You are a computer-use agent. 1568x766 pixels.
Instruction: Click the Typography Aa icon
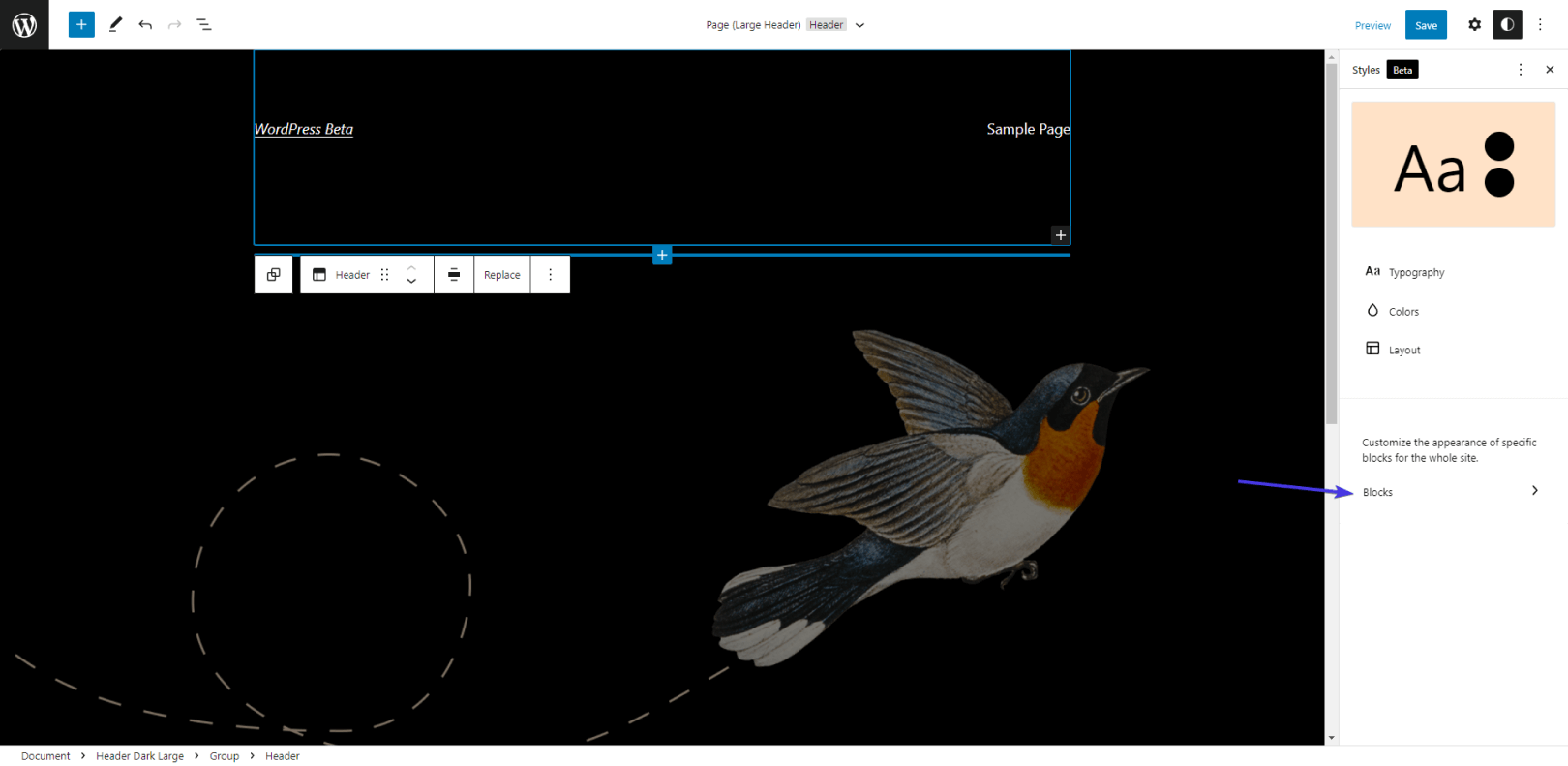tap(1372, 271)
